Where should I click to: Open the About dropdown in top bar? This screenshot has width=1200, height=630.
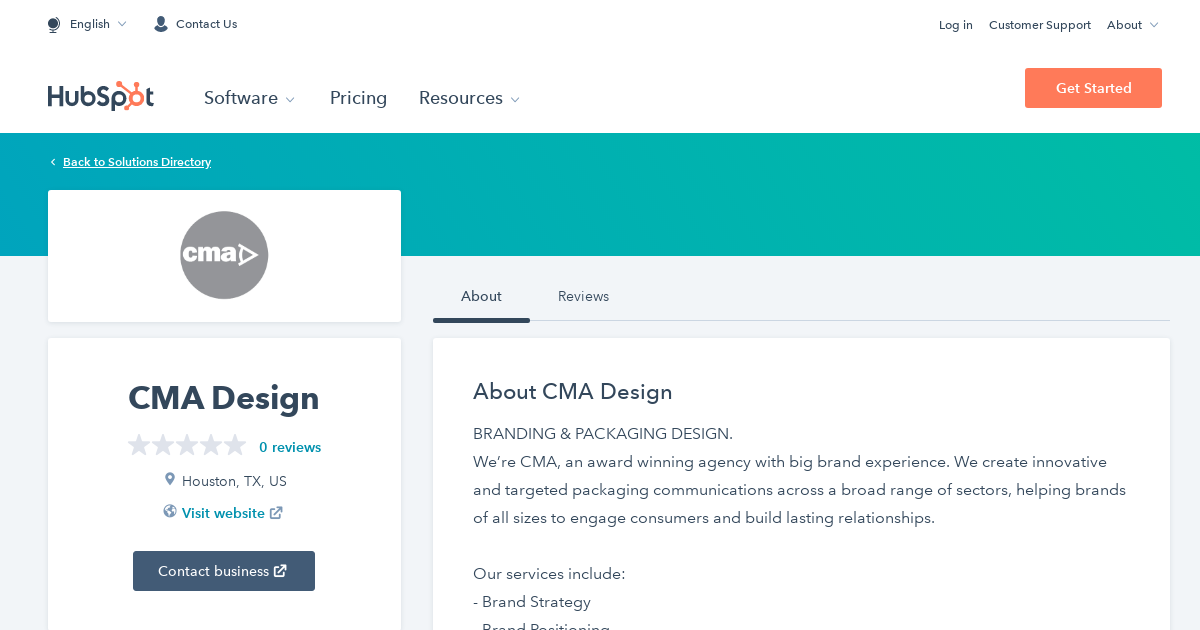point(1131,24)
